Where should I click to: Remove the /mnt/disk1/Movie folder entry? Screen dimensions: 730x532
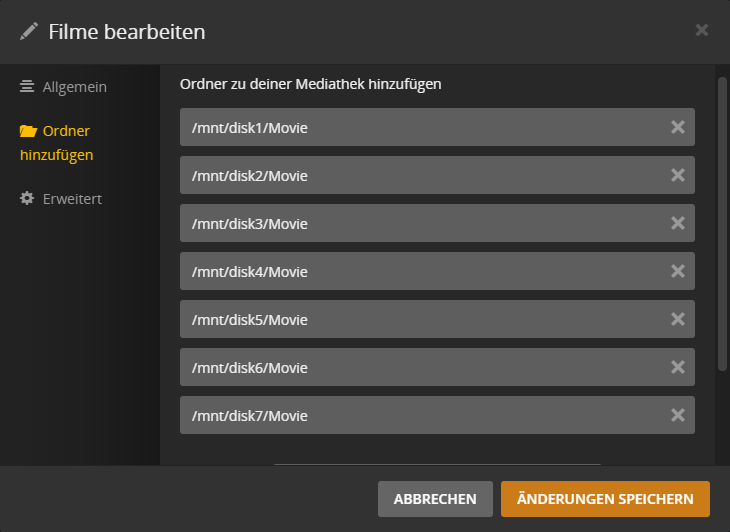pos(677,127)
